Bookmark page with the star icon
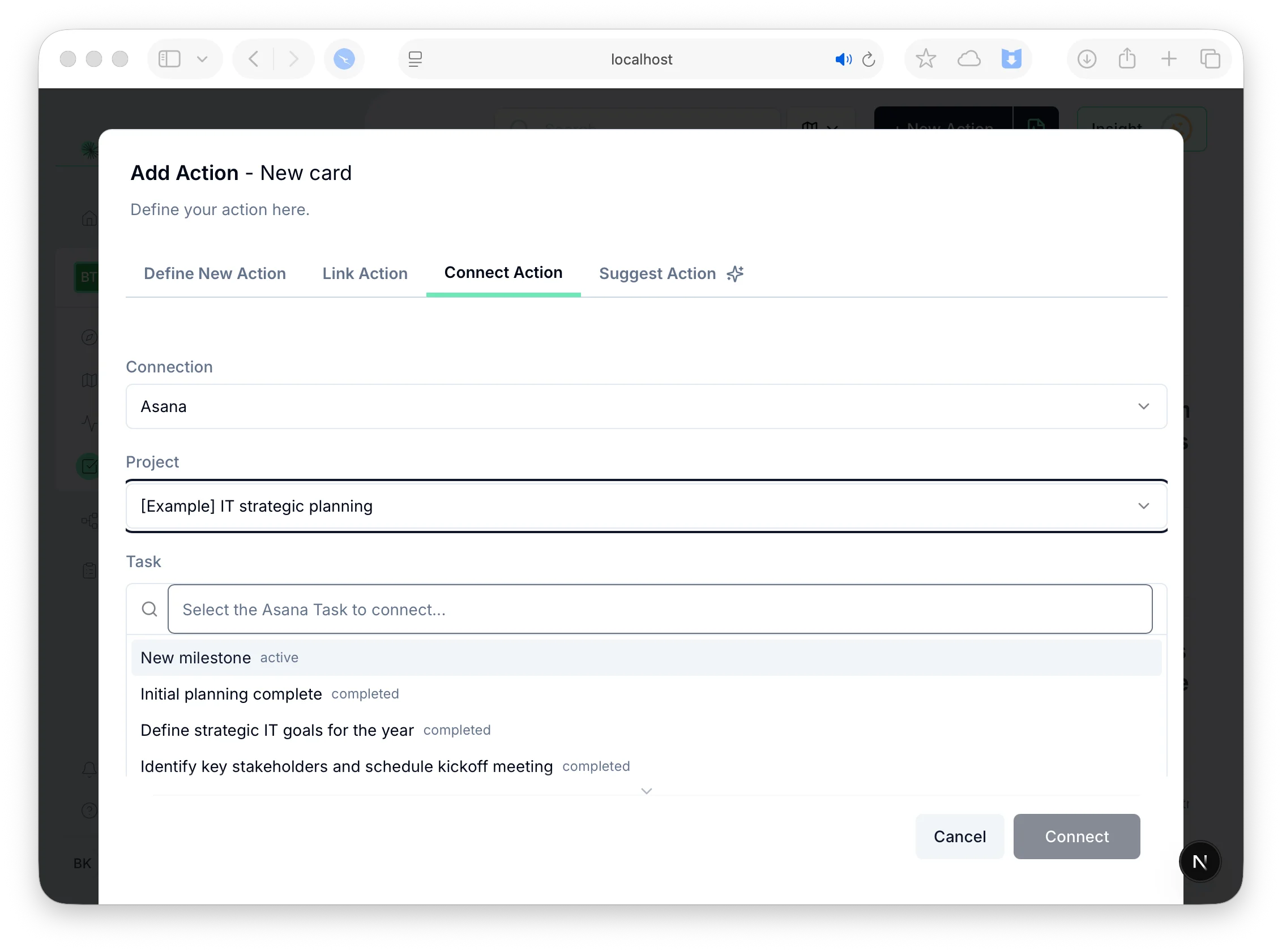The width and height of the screenshot is (1282, 952). 926,59
